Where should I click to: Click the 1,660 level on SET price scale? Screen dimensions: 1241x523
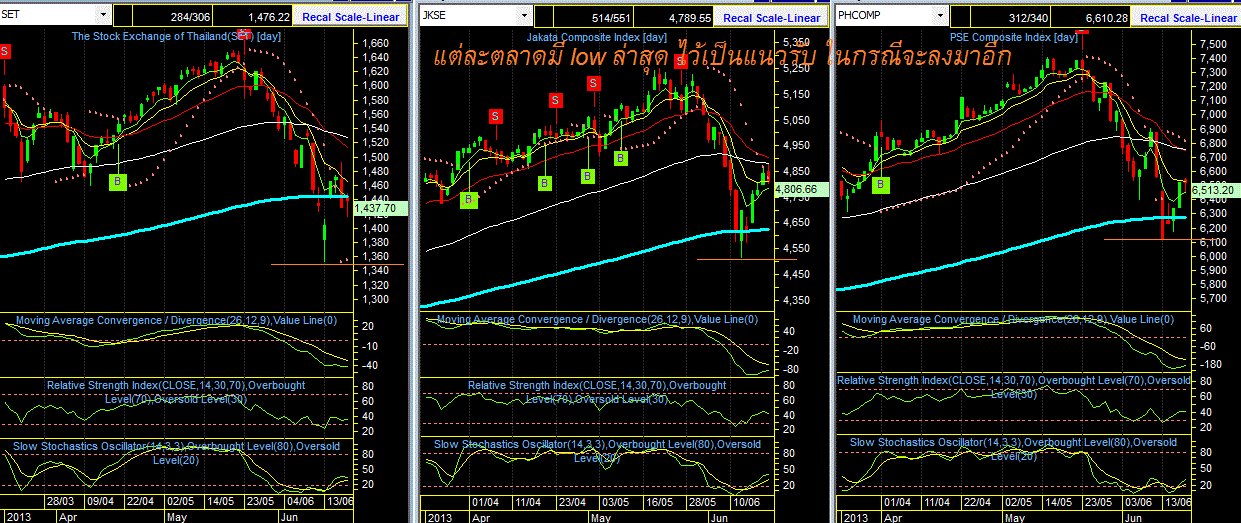(377, 43)
